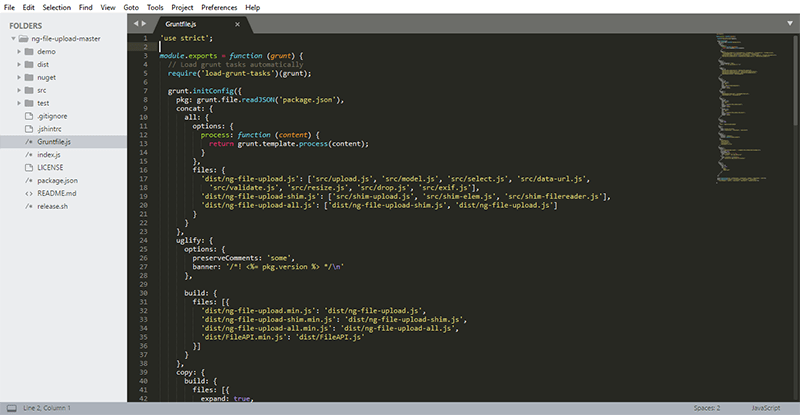The image size is (800, 415).
Task: Click the FOLDERS sidebar heading
Action: click(26, 26)
